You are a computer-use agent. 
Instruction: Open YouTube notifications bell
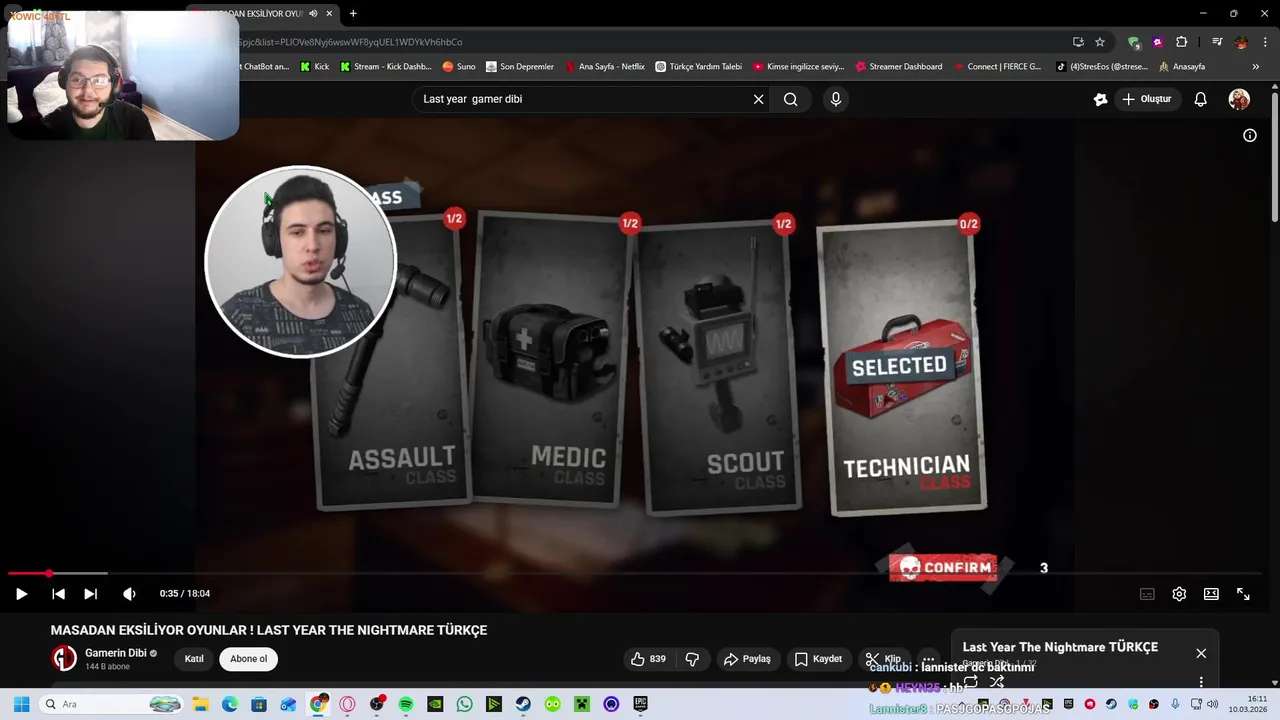[1201, 99]
